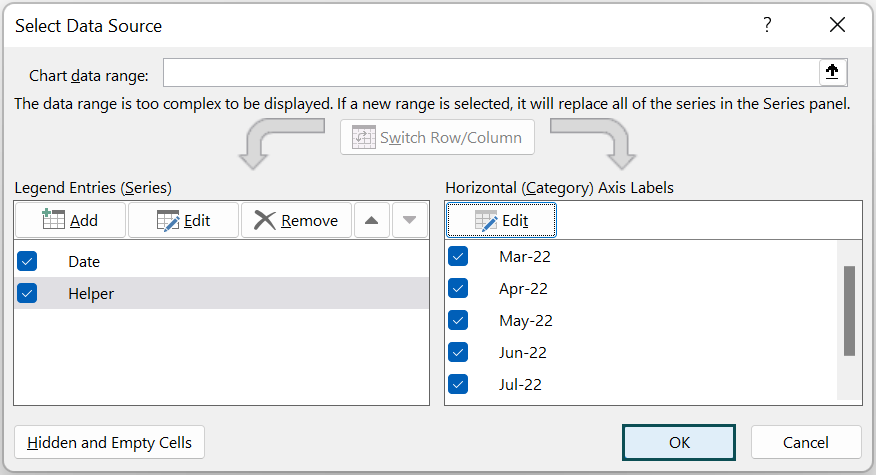Toggle the Jun-22 category checkbox

pos(458,352)
